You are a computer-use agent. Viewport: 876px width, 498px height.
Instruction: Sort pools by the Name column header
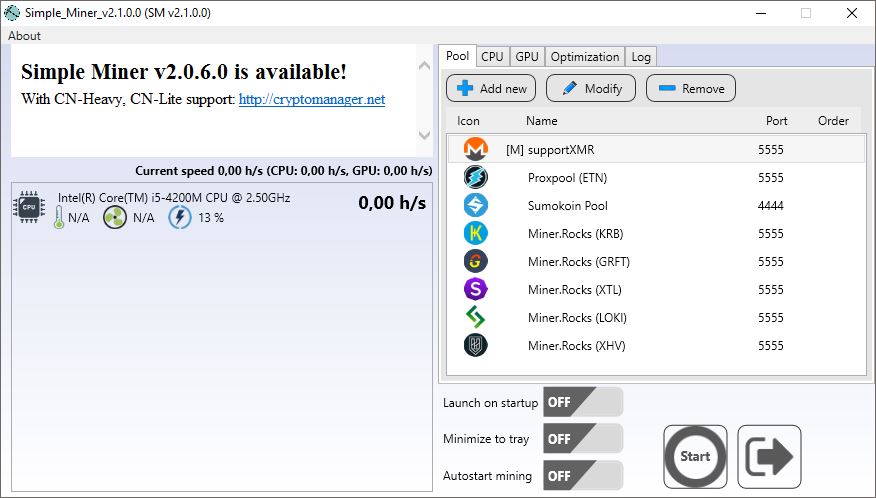pyautogui.click(x=541, y=121)
